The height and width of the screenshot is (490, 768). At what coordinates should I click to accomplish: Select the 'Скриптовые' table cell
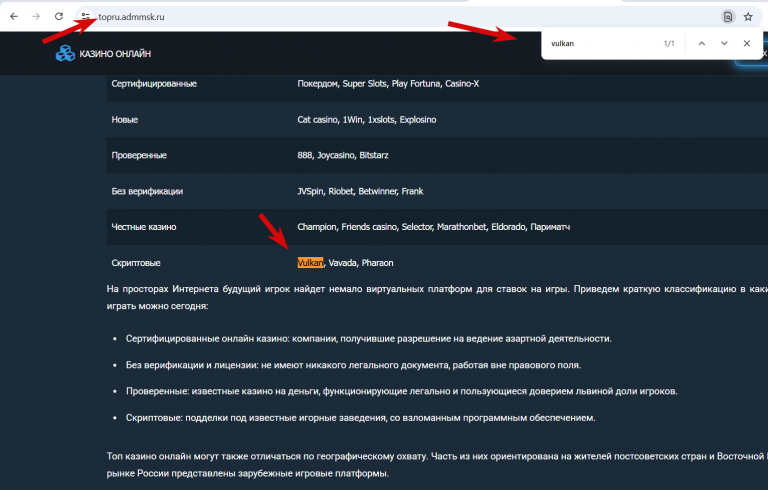(x=136, y=263)
